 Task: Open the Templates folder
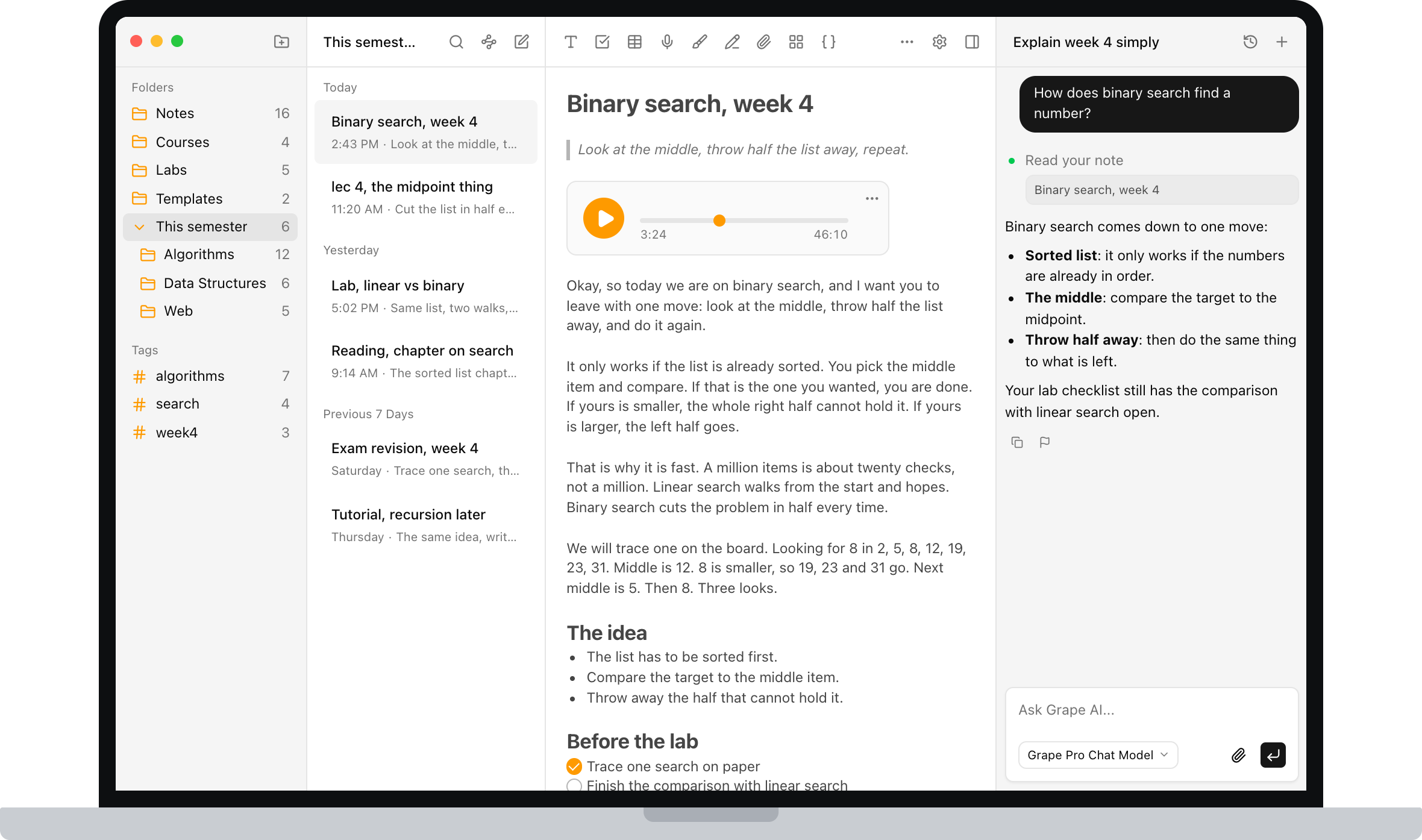point(210,199)
